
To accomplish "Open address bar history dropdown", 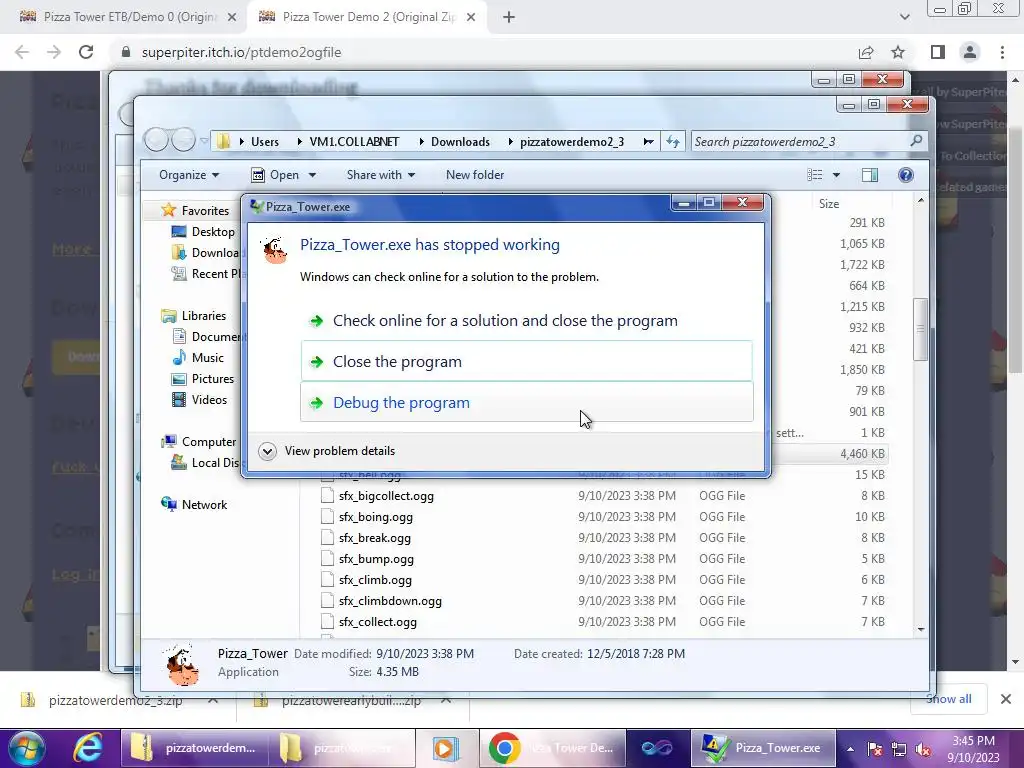I will pyautogui.click(x=648, y=142).
